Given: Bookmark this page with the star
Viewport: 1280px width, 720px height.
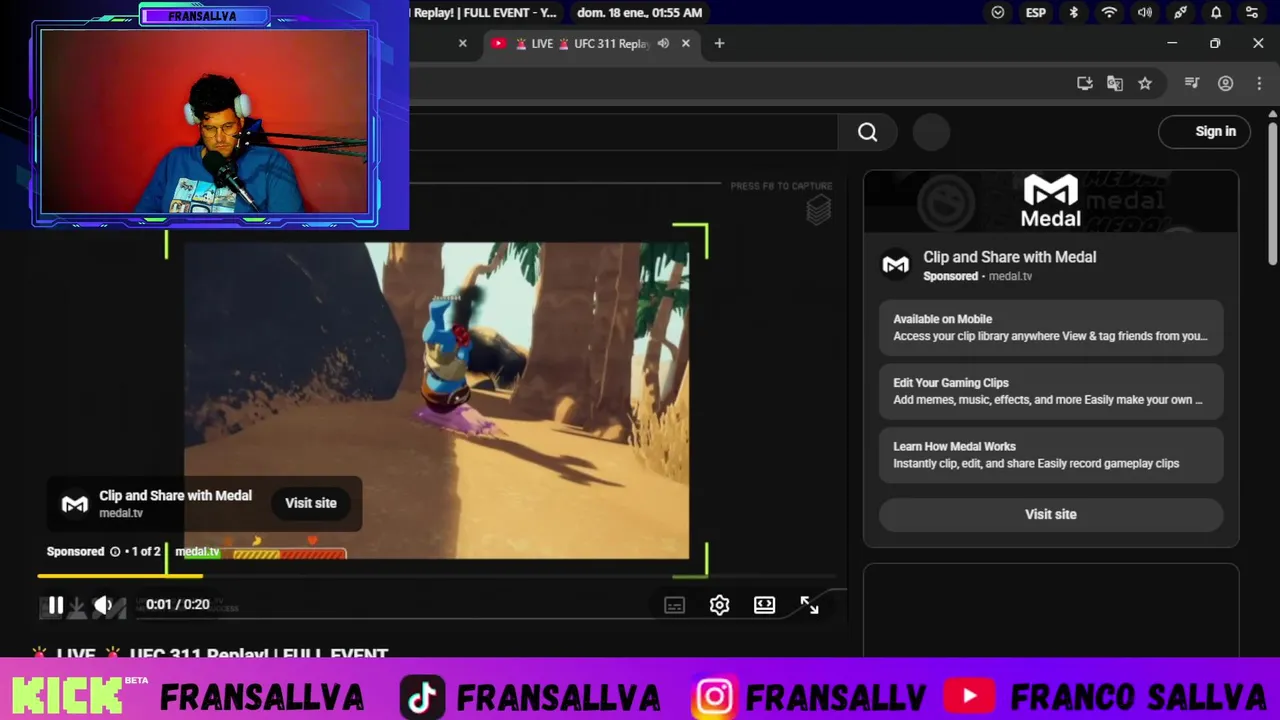Looking at the screenshot, I should (x=1145, y=83).
